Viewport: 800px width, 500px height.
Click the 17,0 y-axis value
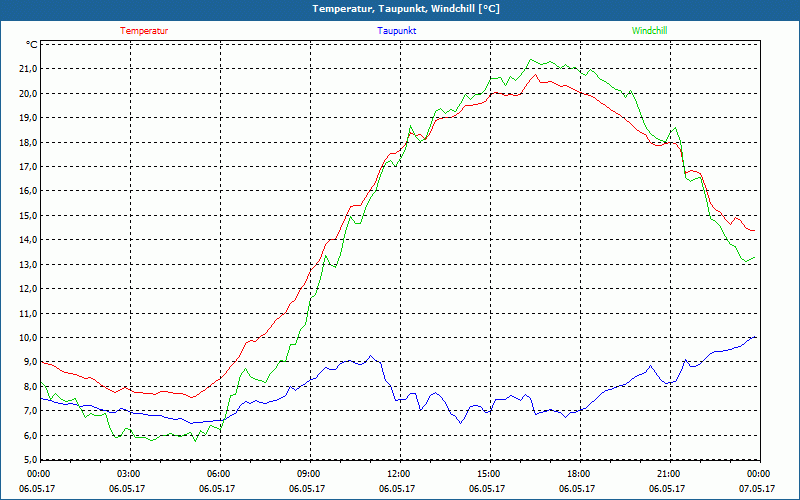click(x=29, y=167)
